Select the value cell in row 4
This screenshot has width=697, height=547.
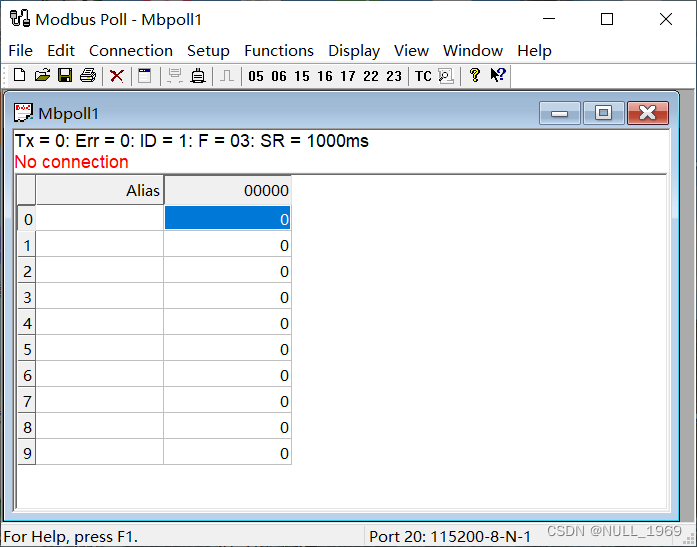click(x=227, y=322)
